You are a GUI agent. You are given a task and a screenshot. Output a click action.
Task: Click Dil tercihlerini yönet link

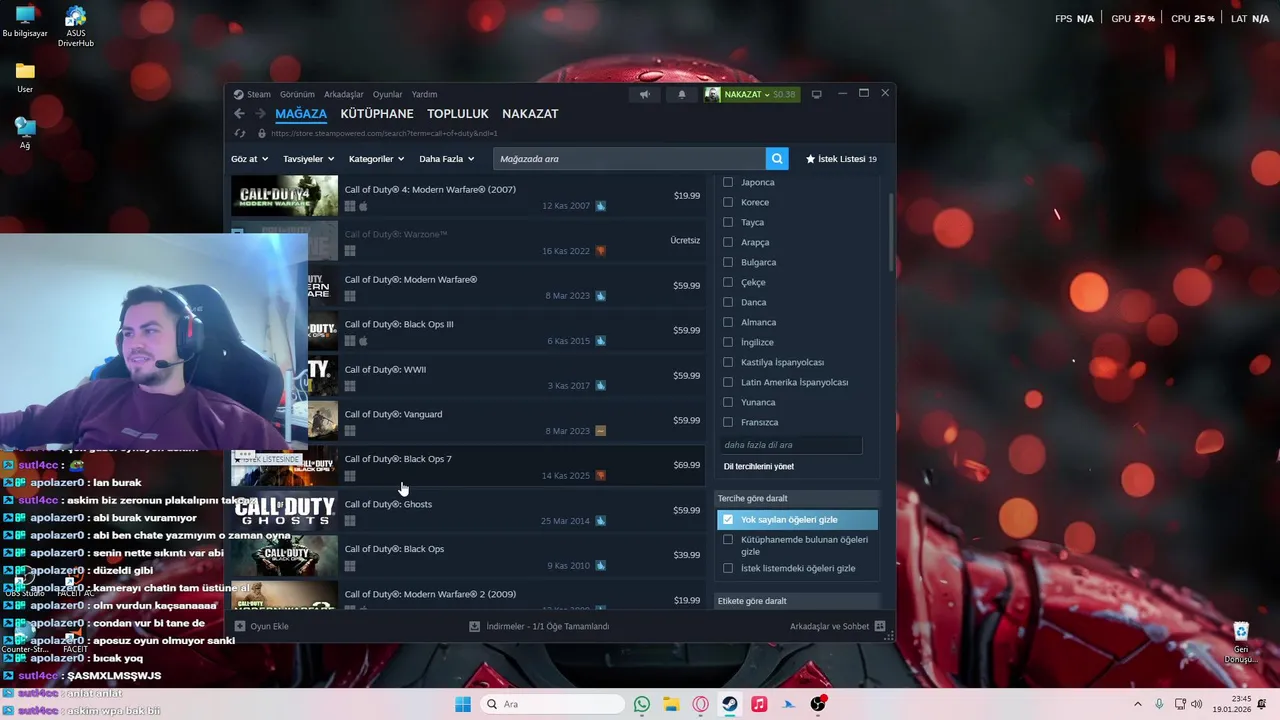(x=759, y=466)
